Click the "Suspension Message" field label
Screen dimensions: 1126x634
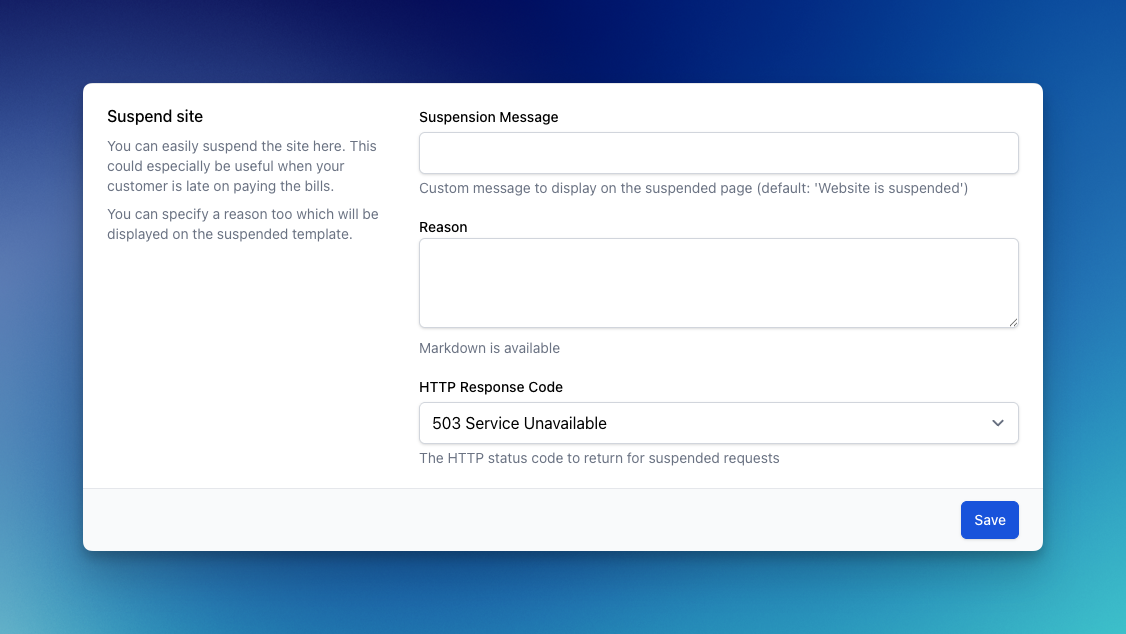pyautogui.click(x=488, y=117)
